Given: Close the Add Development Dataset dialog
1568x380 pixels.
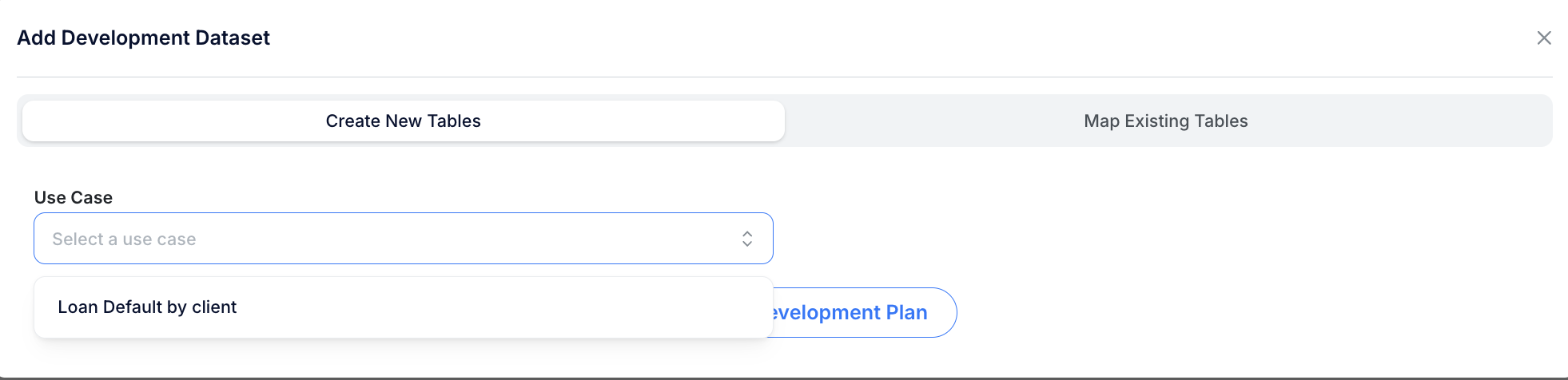Looking at the screenshot, I should coord(1544,38).
